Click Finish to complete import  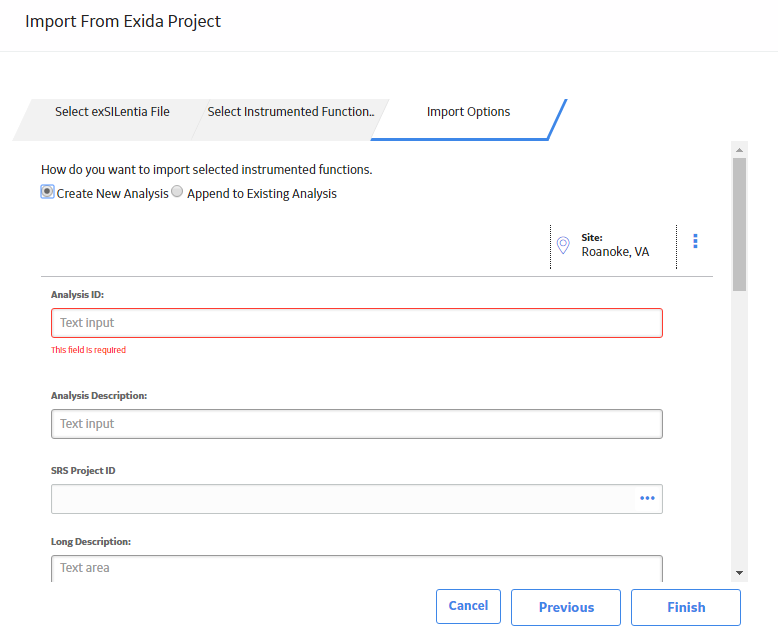click(686, 607)
